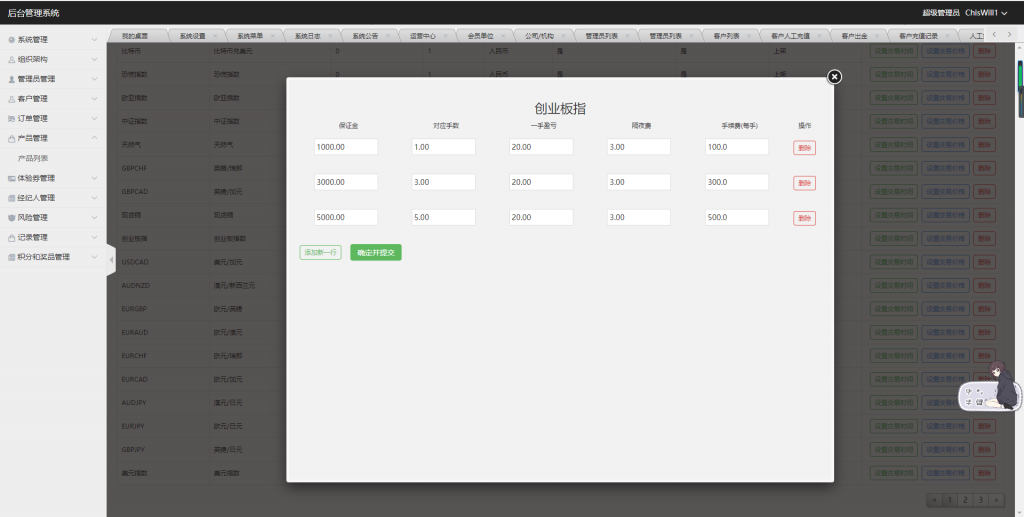The image size is (1024, 517).
Task: Click the collapse-sidebar arrow handle
Action: (x=110, y=259)
